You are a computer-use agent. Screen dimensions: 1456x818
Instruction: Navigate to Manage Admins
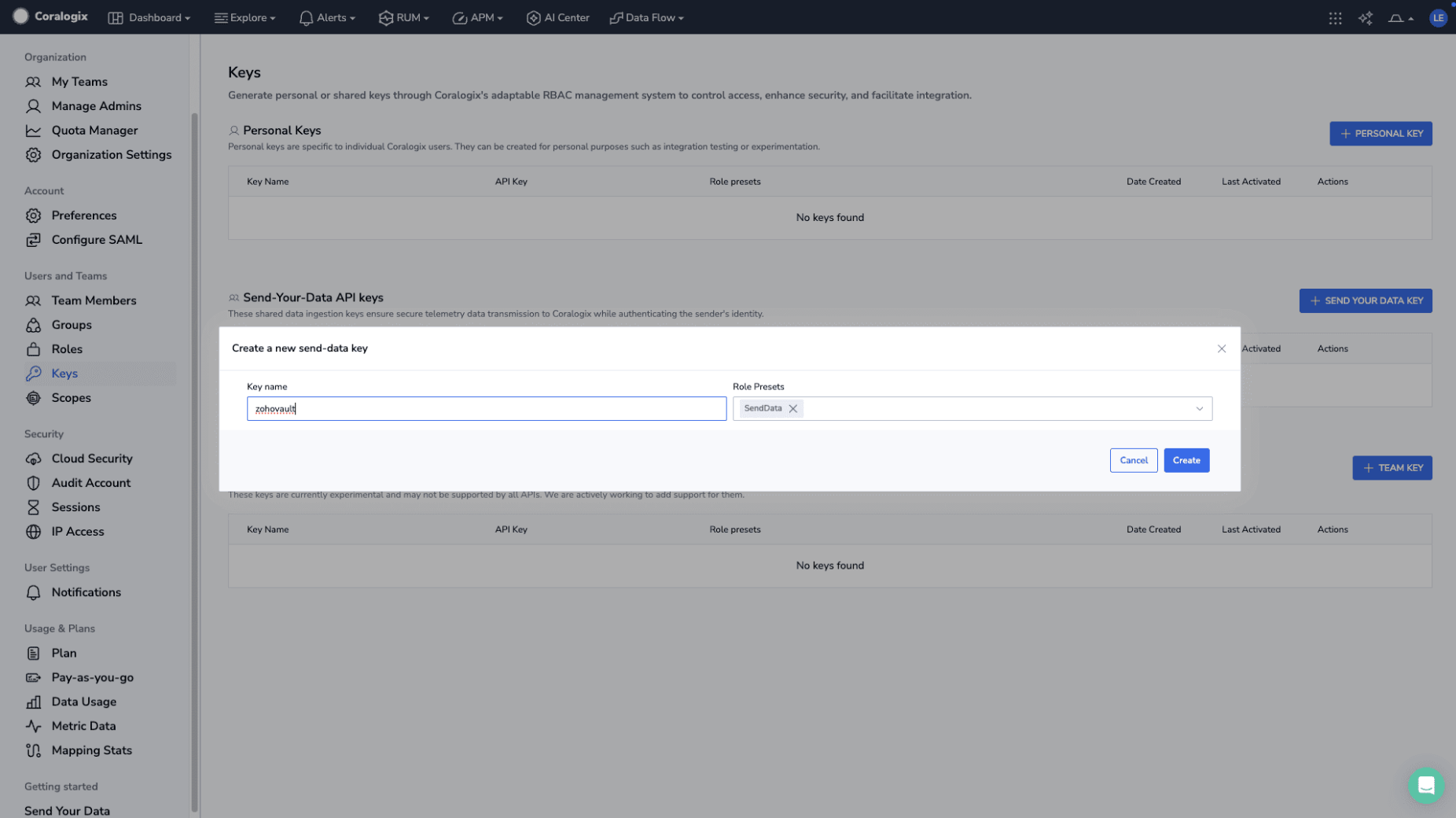click(97, 106)
